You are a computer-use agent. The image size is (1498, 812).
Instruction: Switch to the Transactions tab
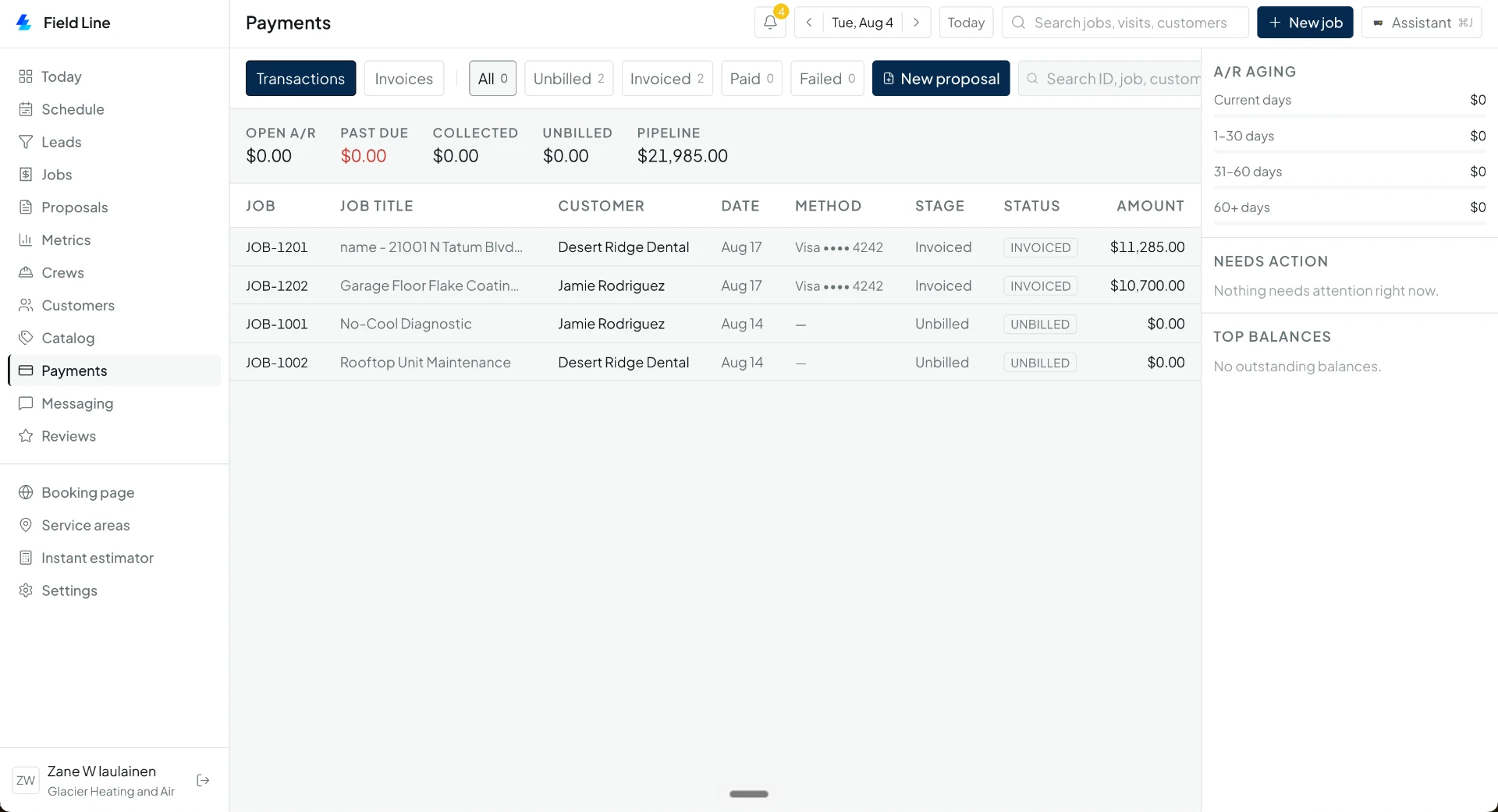coord(300,79)
